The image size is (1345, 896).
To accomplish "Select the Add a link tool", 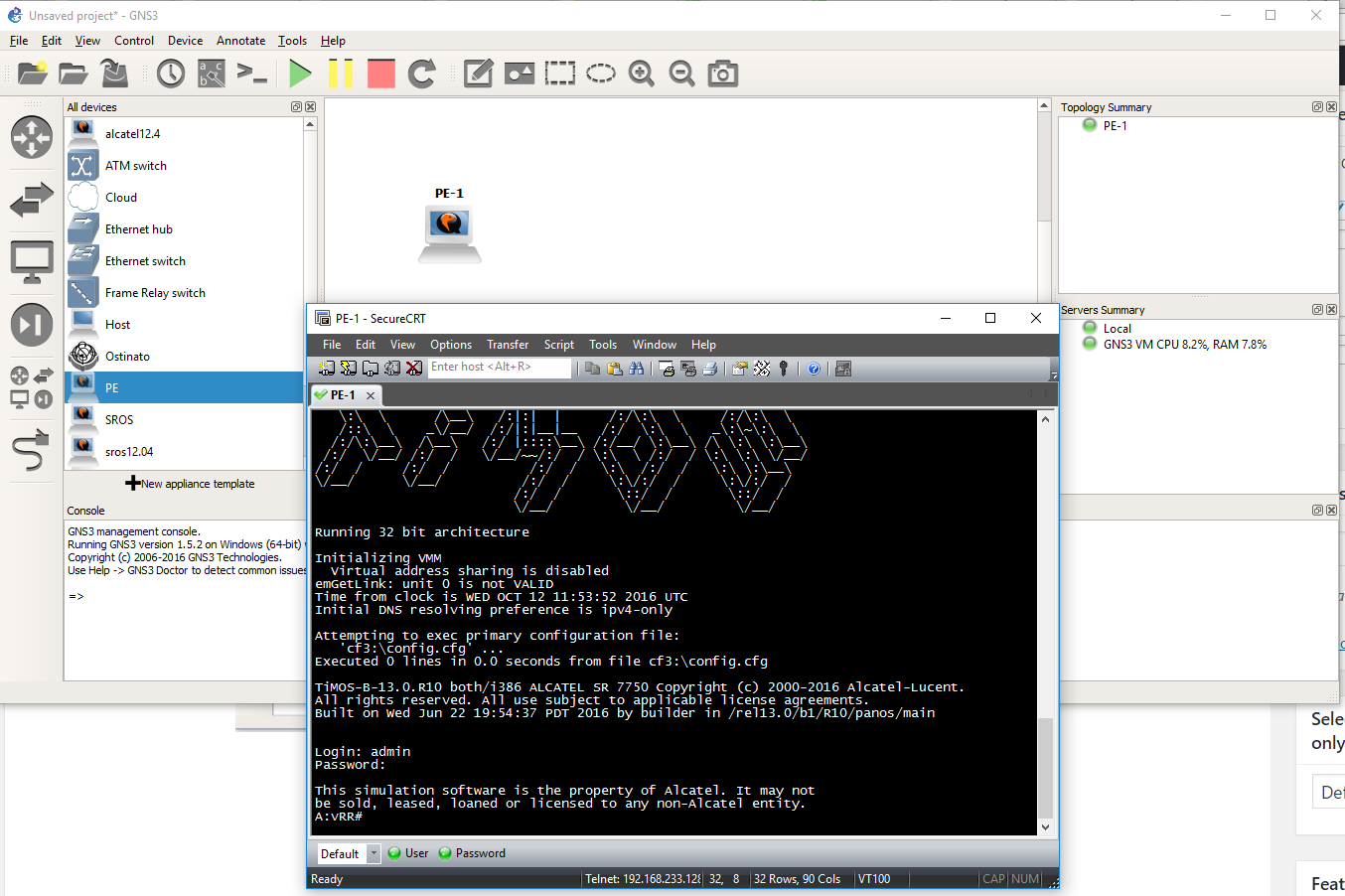I will (32, 450).
